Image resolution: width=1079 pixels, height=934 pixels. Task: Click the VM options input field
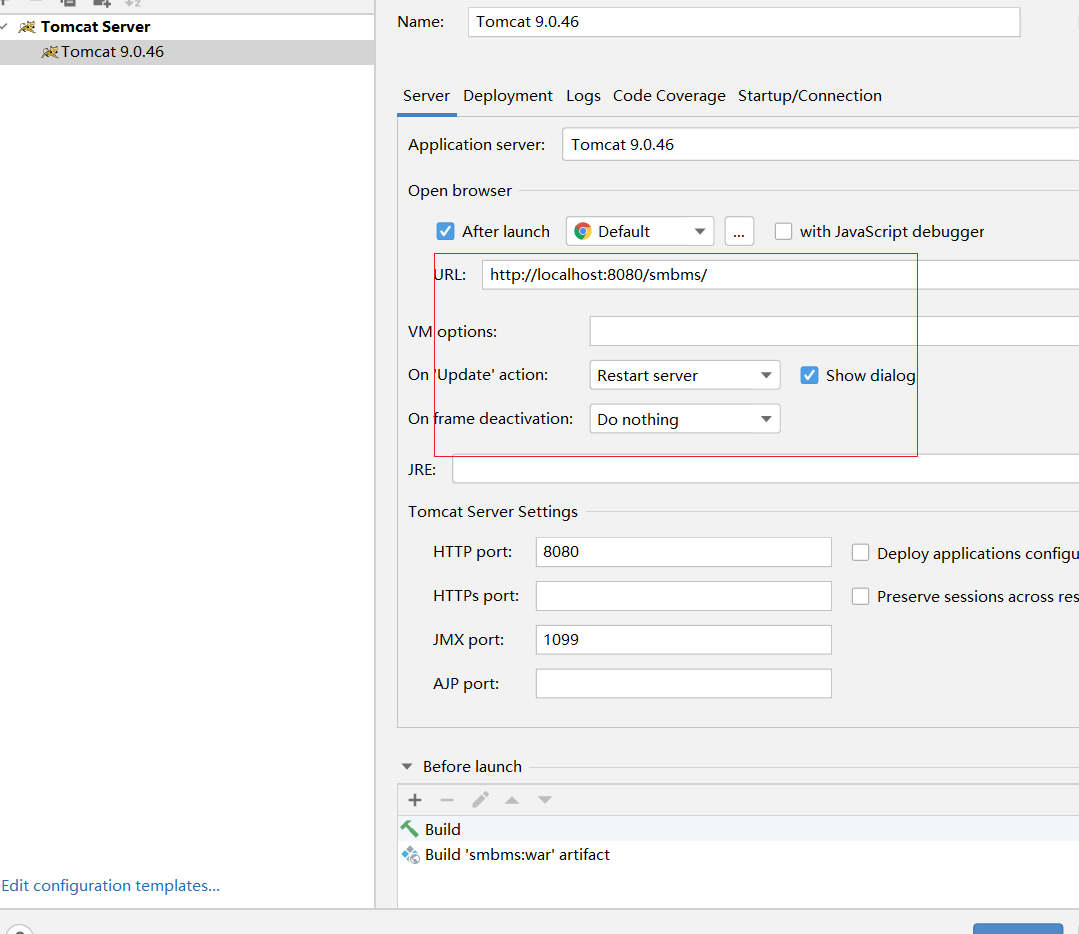pyautogui.click(x=834, y=331)
